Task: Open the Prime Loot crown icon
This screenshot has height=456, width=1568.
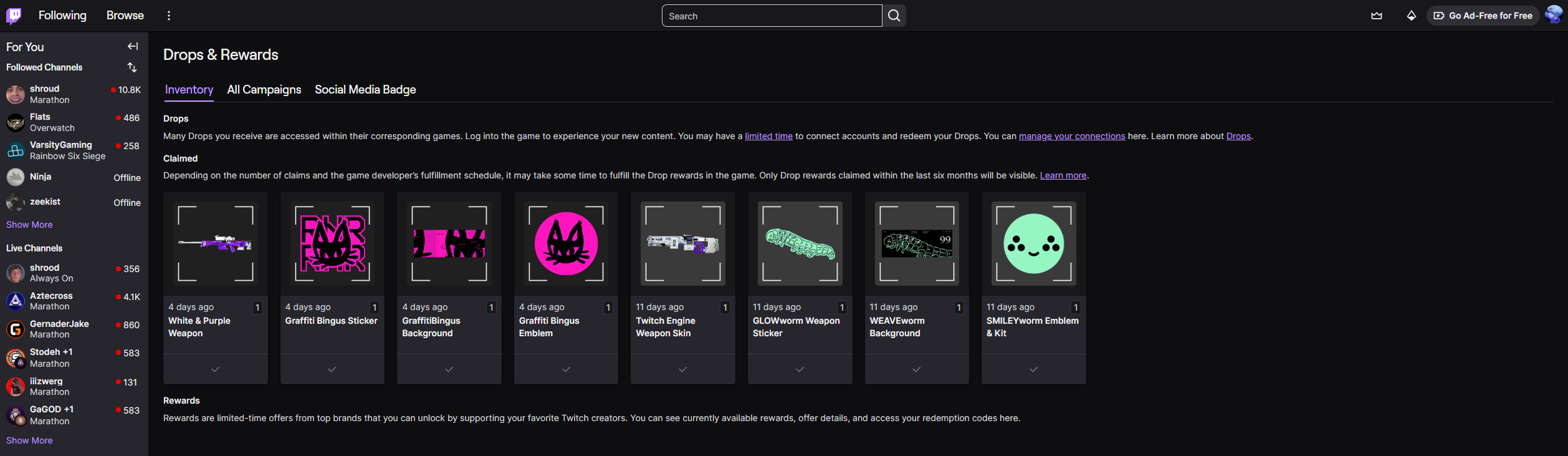Action: [1376, 16]
